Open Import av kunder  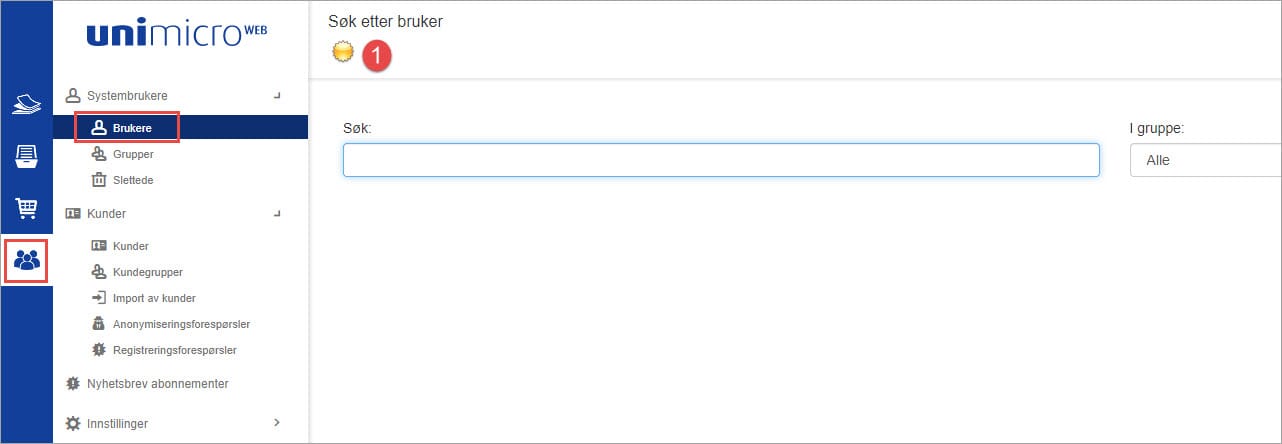pos(154,298)
